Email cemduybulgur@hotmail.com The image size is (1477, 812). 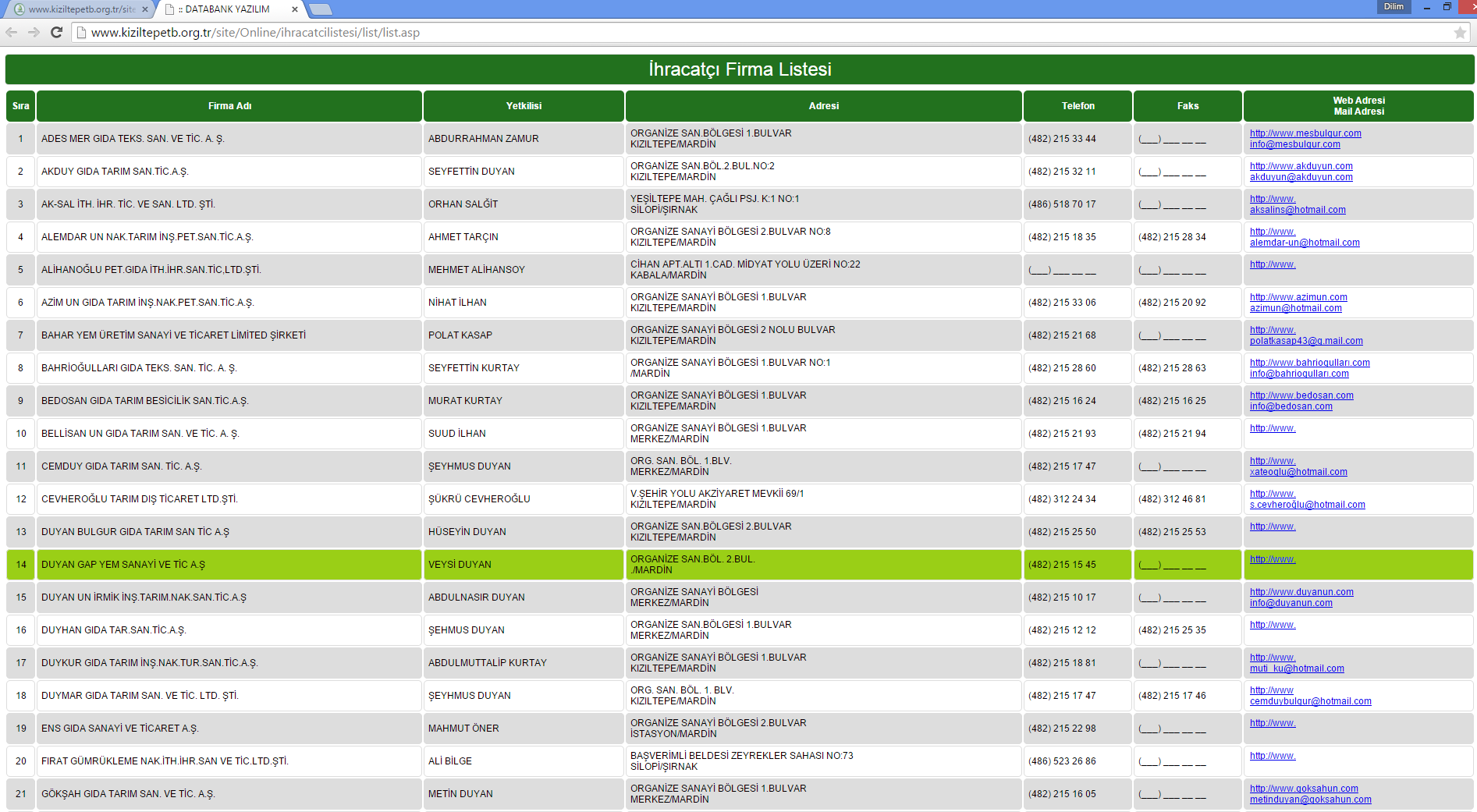pyautogui.click(x=1311, y=701)
